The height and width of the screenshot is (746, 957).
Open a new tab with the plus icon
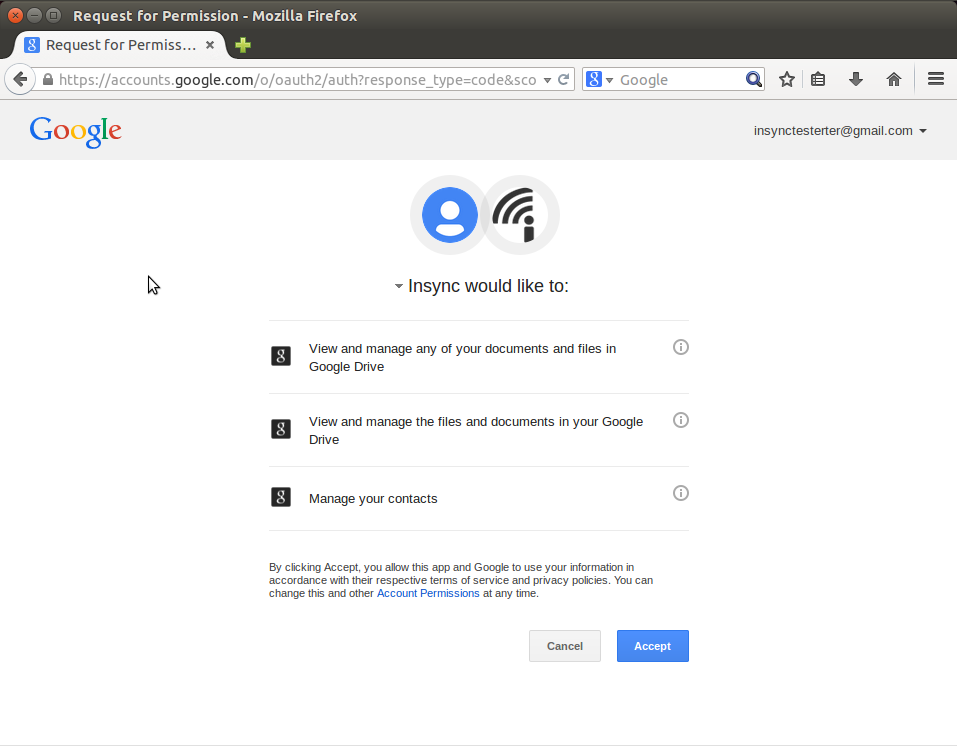pyautogui.click(x=243, y=45)
